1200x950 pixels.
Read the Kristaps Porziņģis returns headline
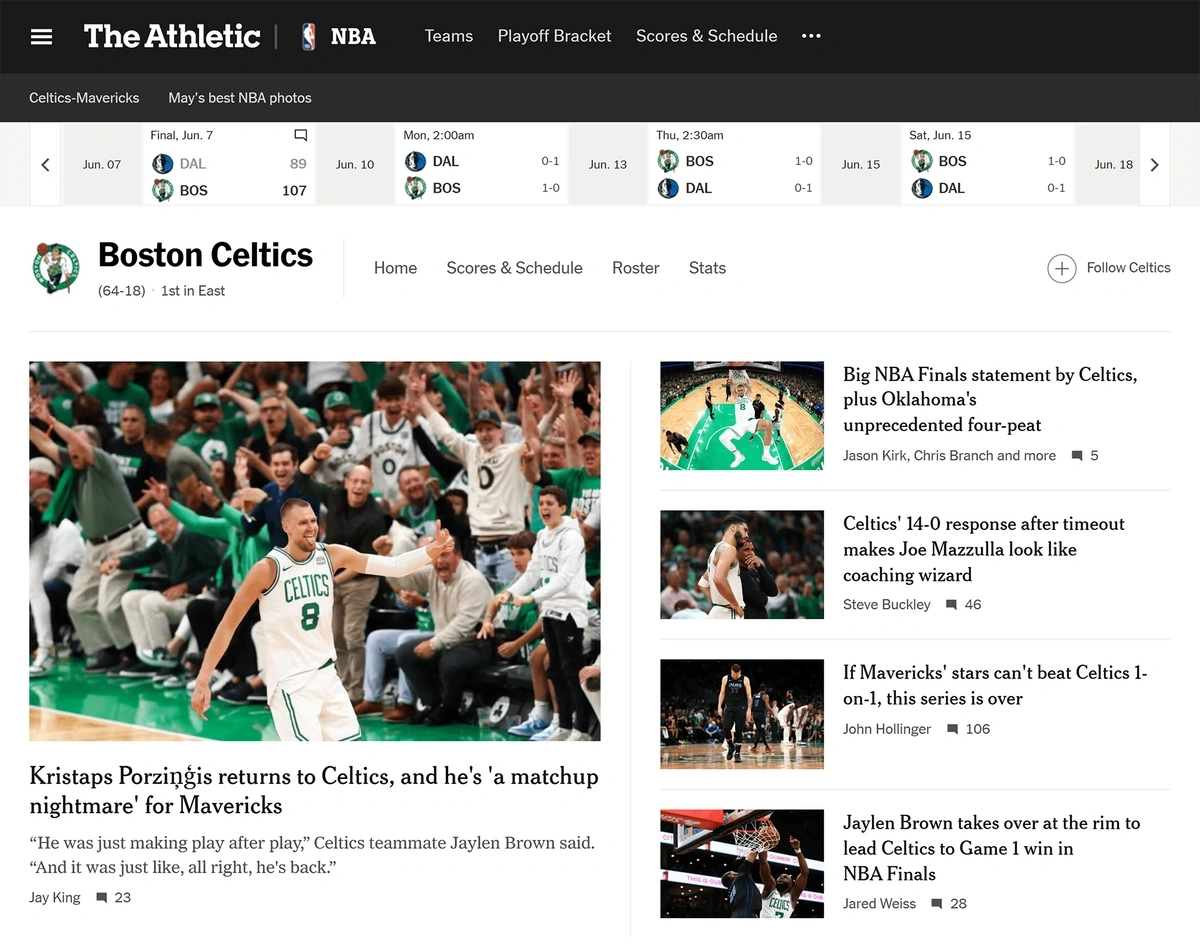coord(314,791)
